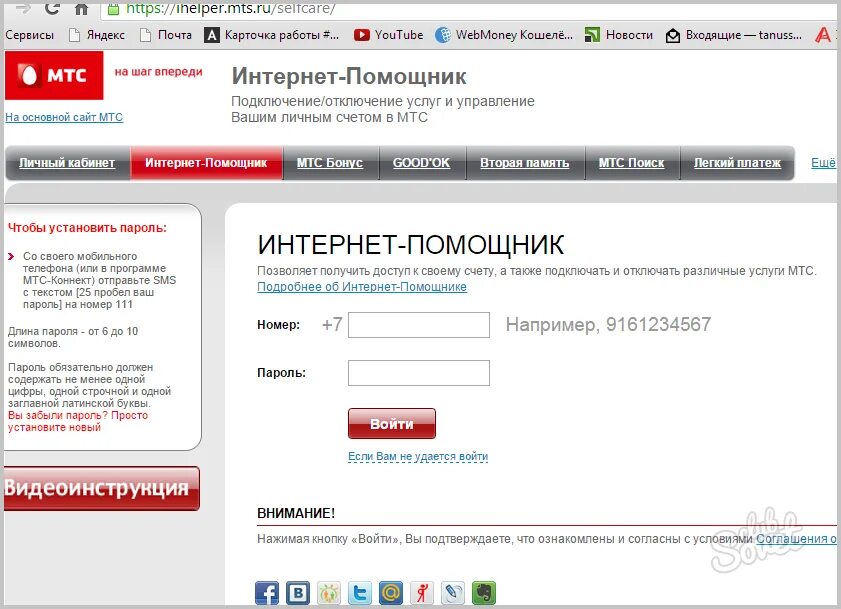Click the на шаг впереди slogan

point(158,72)
